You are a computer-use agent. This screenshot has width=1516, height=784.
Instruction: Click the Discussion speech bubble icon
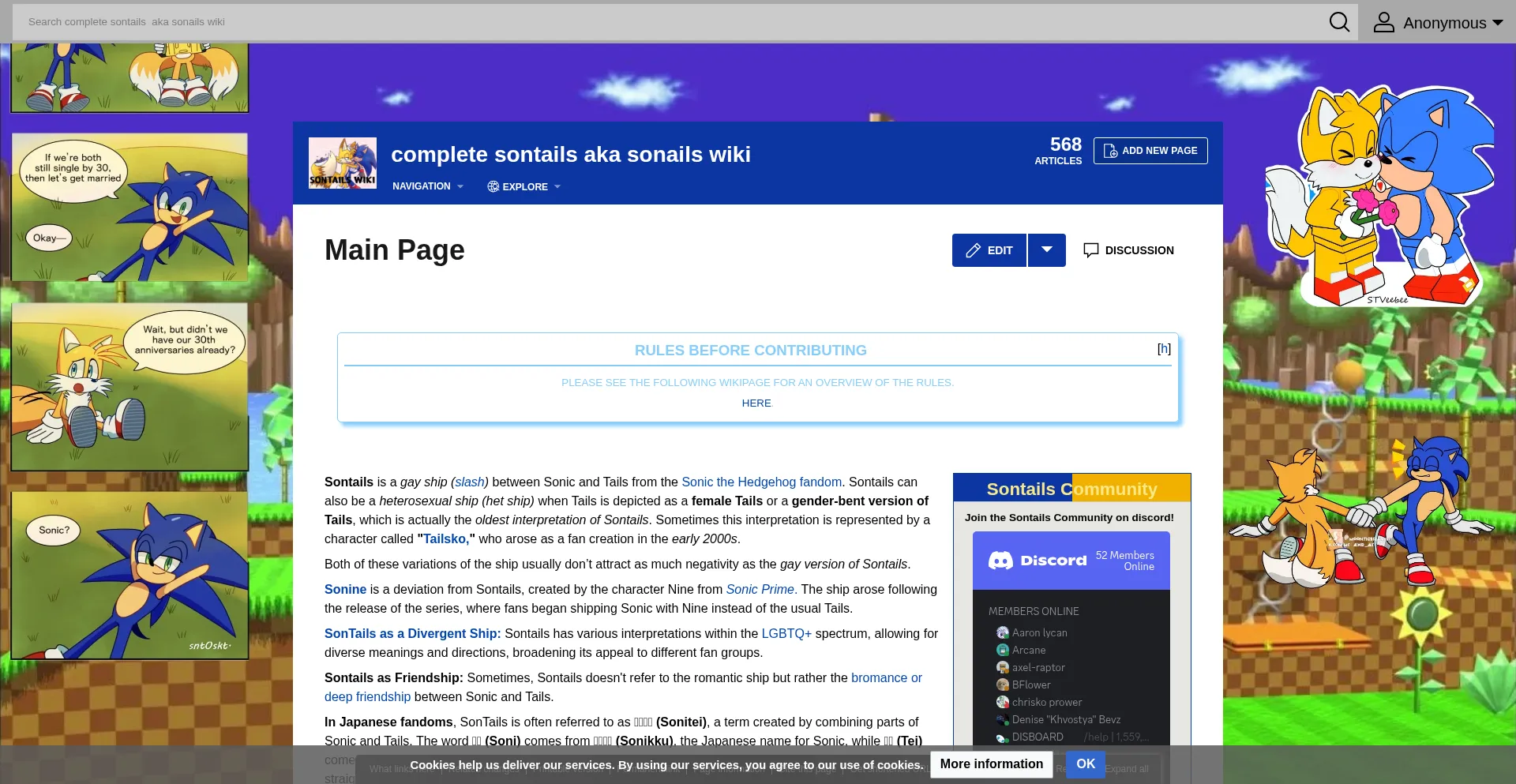[1090, 250]
